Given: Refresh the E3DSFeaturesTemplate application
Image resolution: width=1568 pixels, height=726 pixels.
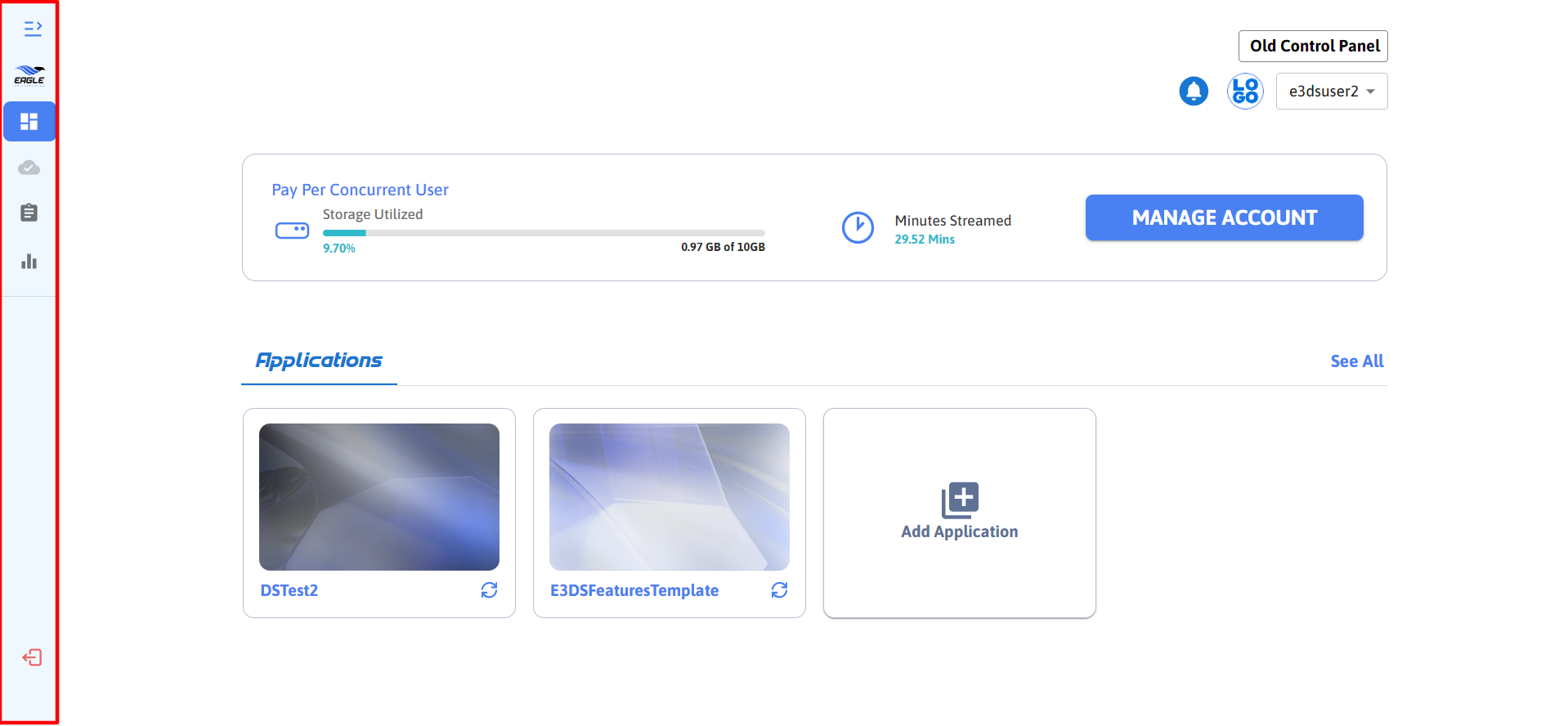Looking at the screenshot, I should point(779,590).
